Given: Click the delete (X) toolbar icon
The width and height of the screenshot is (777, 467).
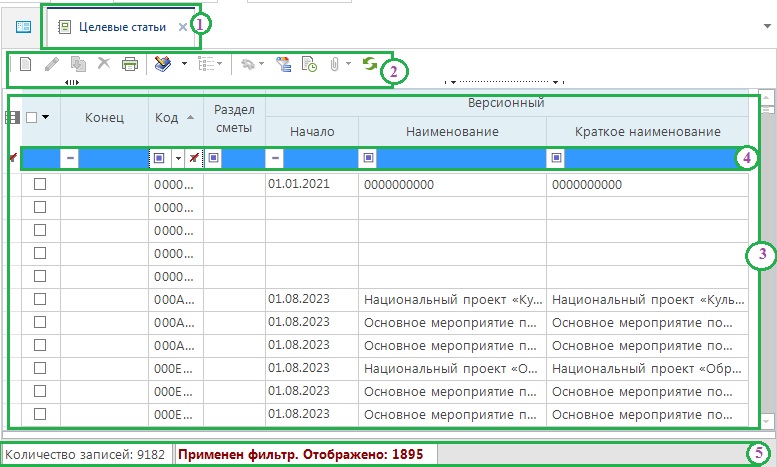Looking at the screenshot, I should click(104, 65).
